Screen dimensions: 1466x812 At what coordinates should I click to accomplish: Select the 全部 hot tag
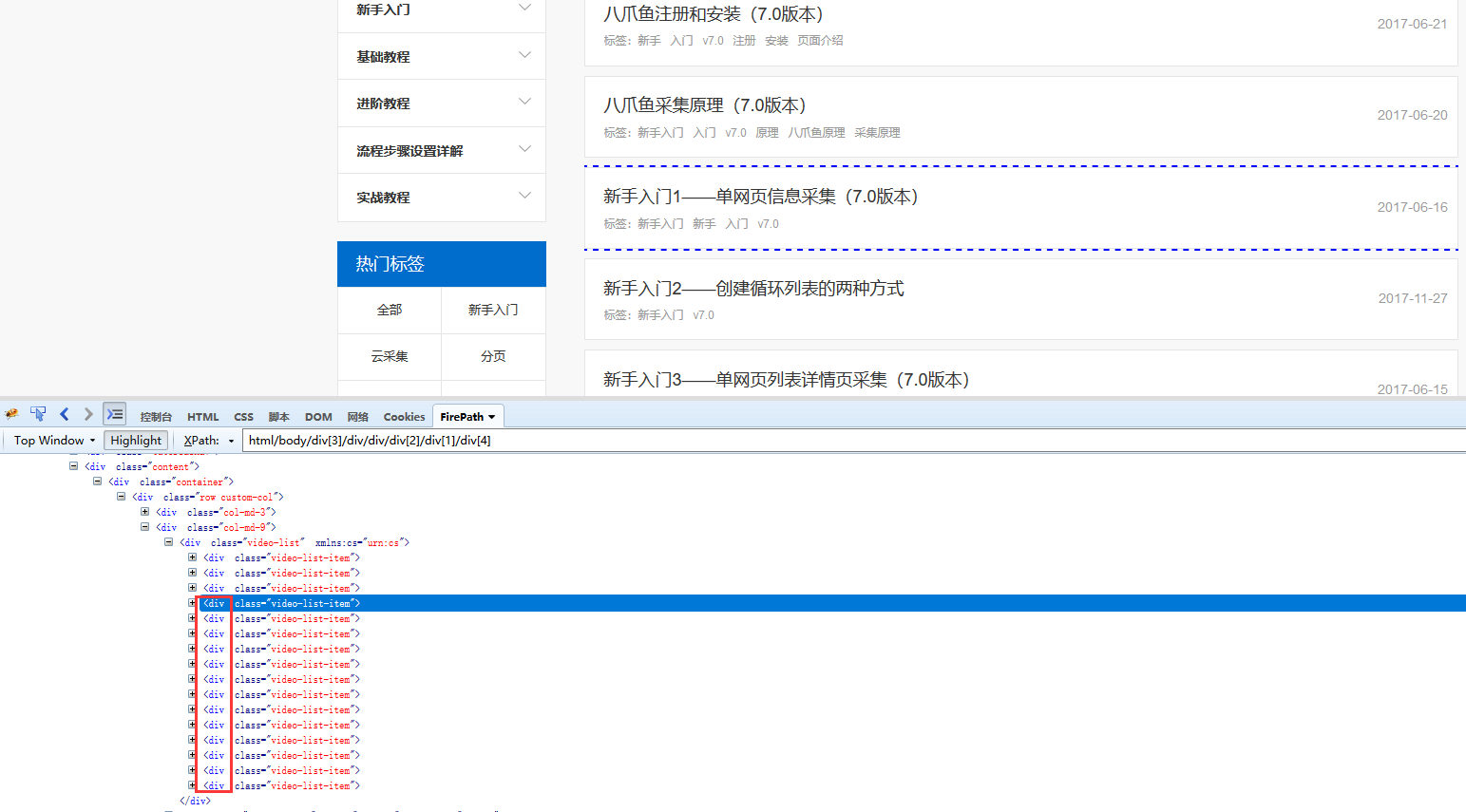[390, 310]
